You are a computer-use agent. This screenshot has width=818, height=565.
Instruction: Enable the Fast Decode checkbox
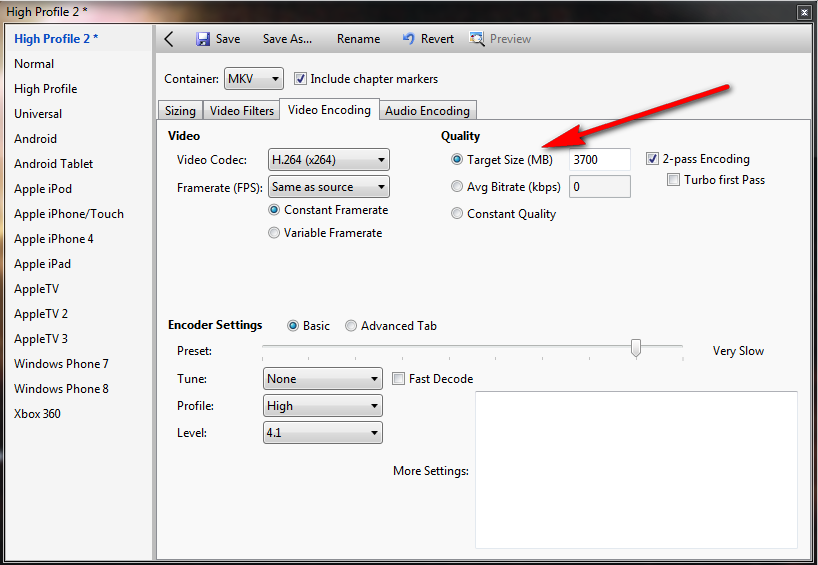click(x=398, y=379)
